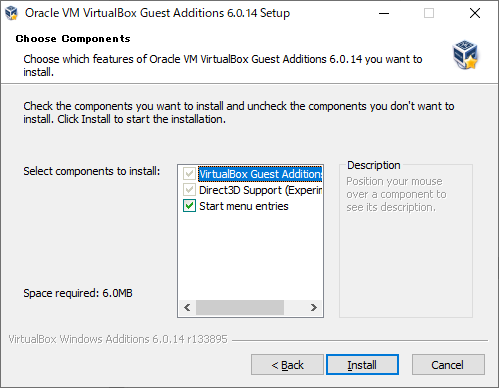This screenshot has height=388, width=499.
Task: Click the Install button
Action: 362,365
